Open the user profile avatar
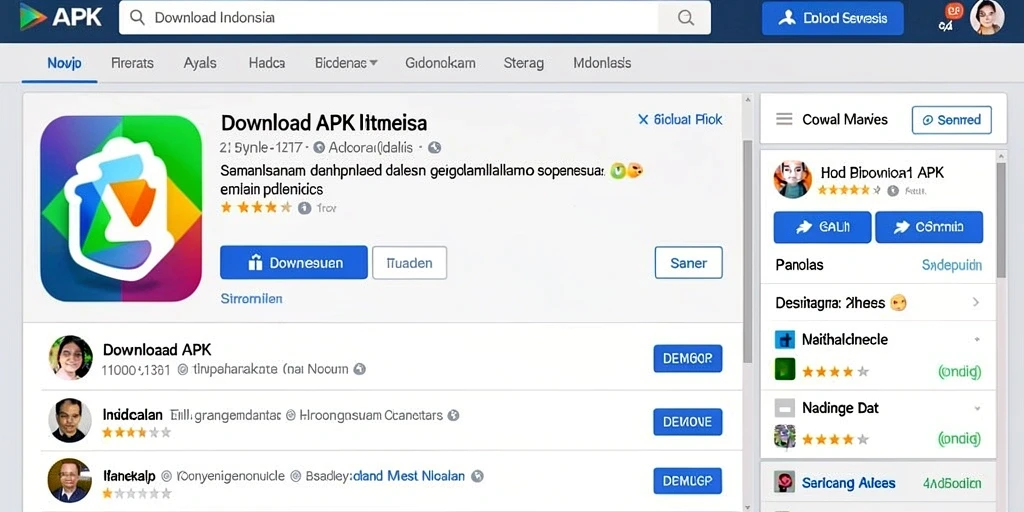The height and width of the screenshot is (512, 1024). tap(987, 18)
